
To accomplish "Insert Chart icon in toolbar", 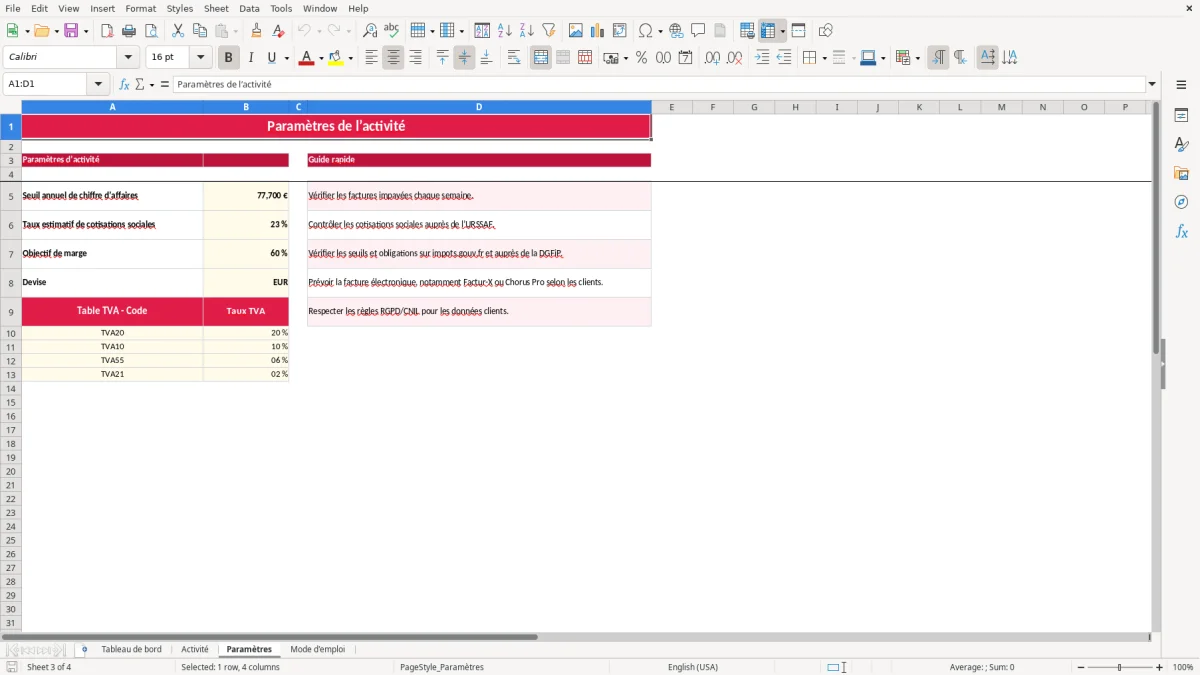I will pos(598,31).
